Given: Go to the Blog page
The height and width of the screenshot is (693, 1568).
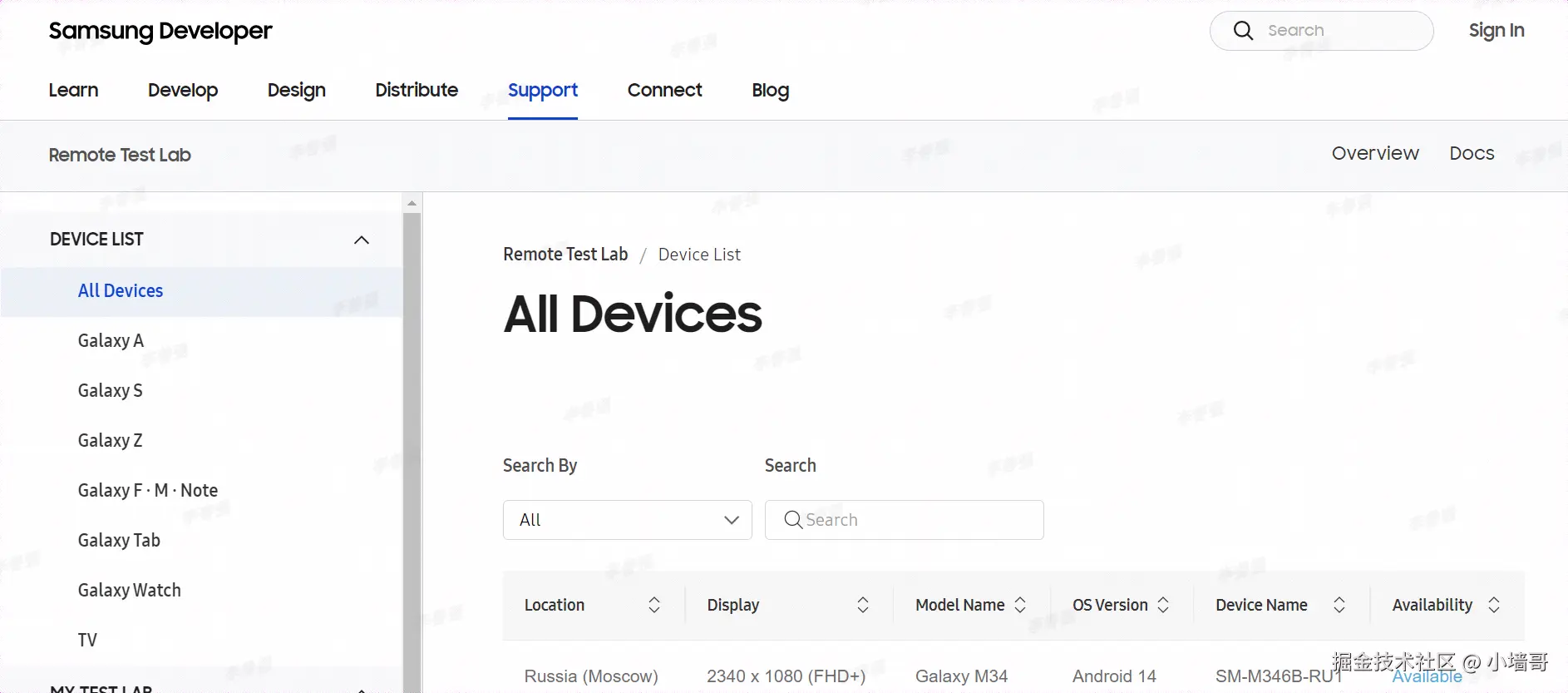Looking at the screenshot, I should (771, 90).
